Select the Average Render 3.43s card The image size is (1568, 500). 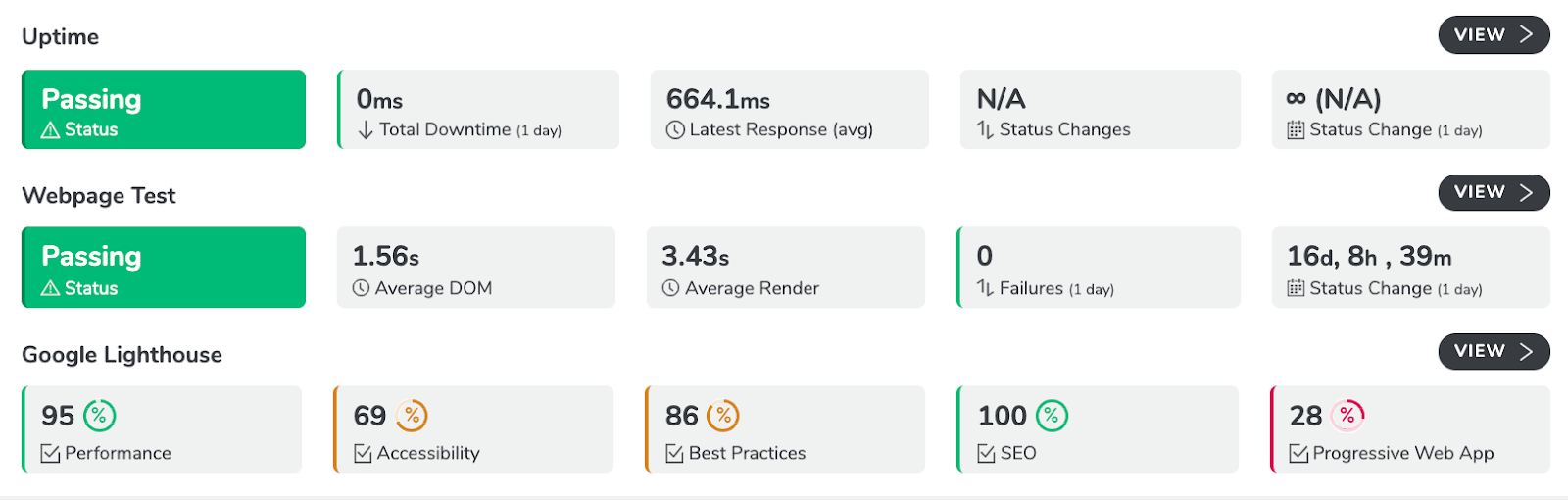(x=786, y=268)
